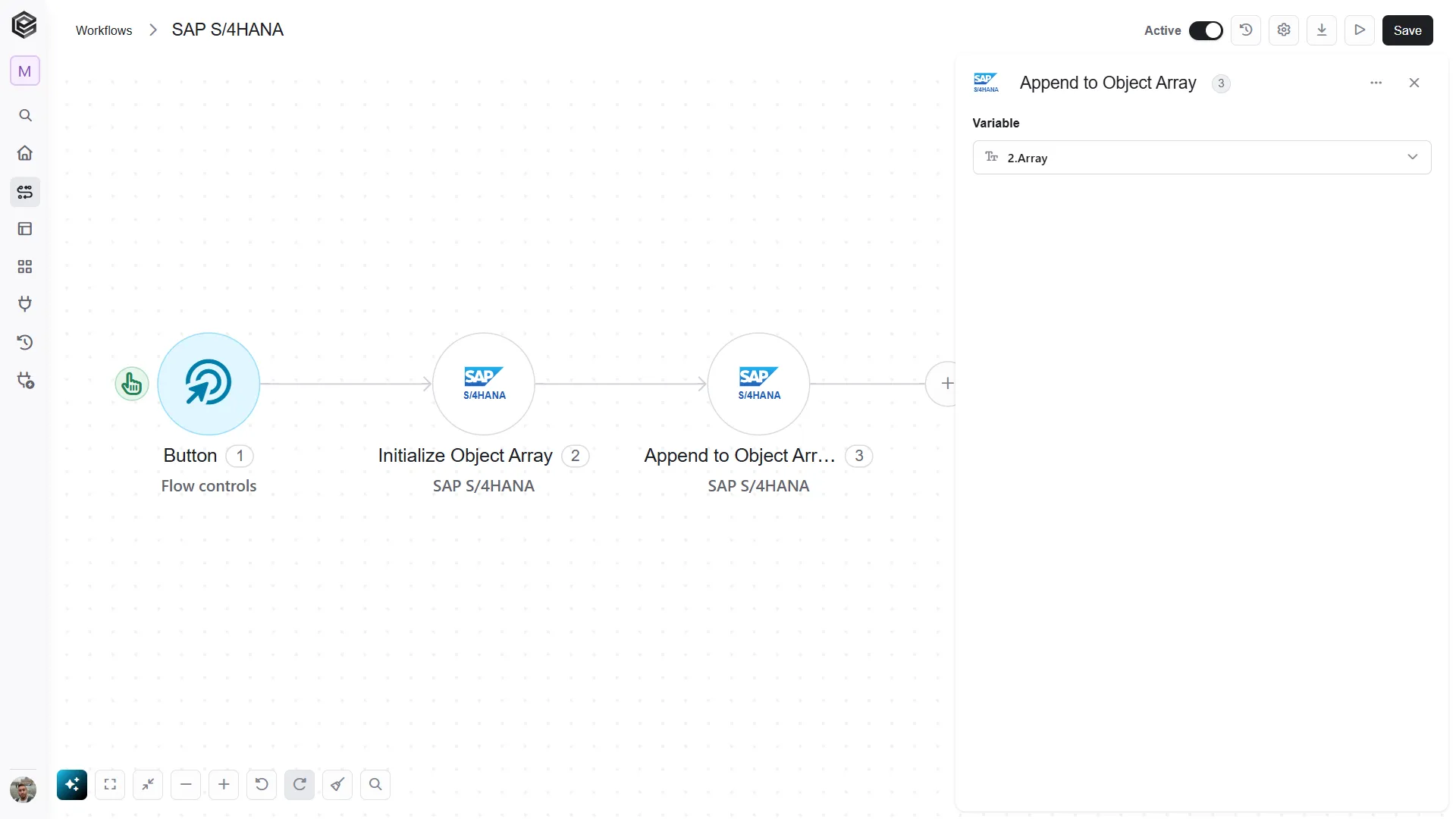Screen dimensions: 1456x819
Task: Click the app logo in top-left corner
Action: [x=24, y=25]
